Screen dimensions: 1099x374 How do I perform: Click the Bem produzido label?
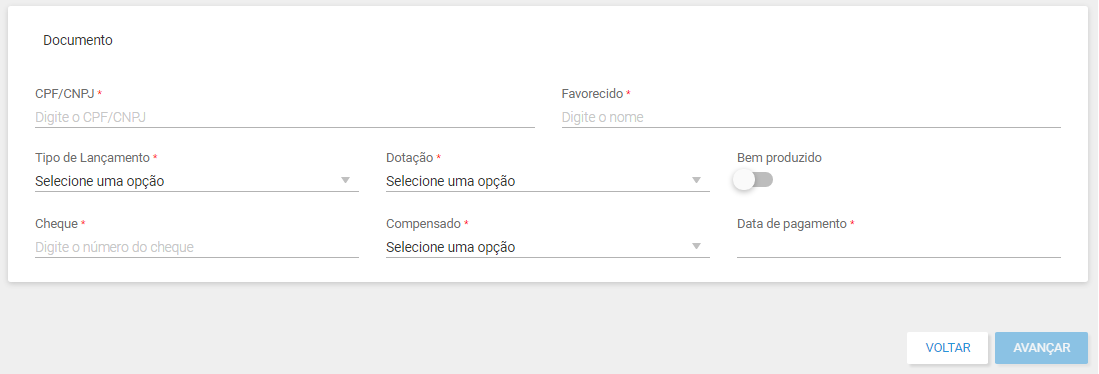click(x=779, y=158)
